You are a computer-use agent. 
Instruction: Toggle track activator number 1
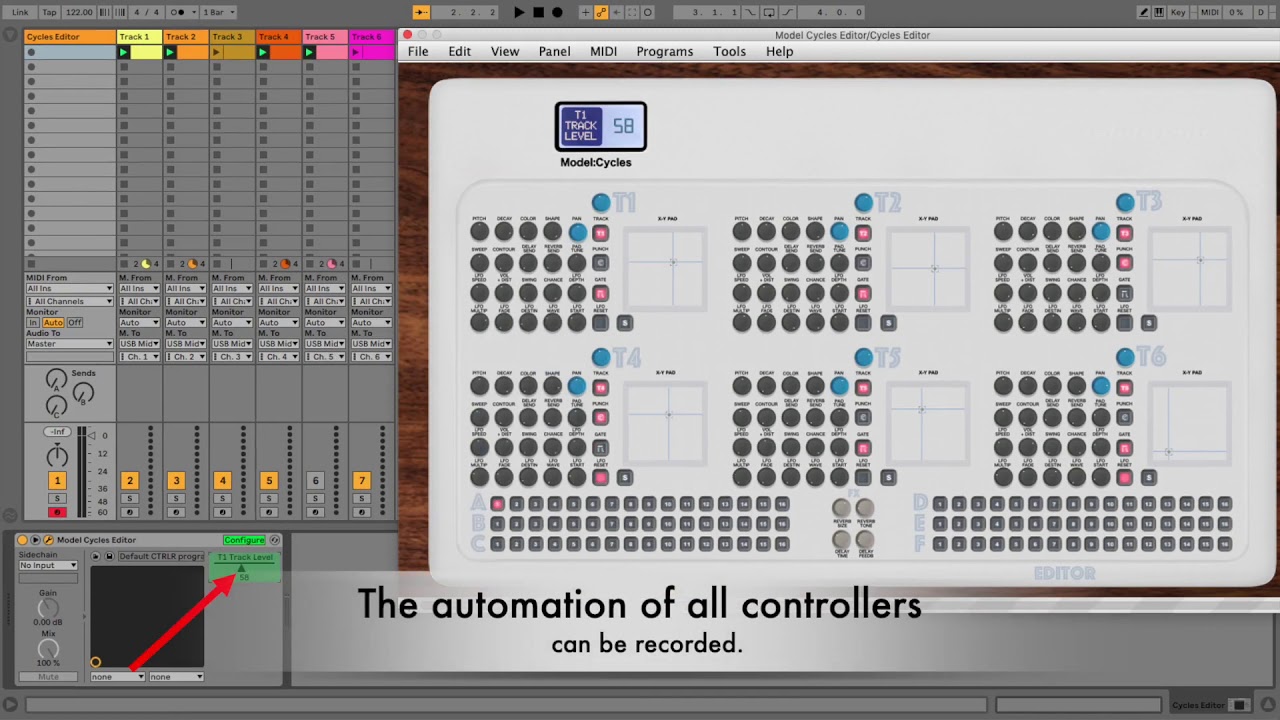[x=57, y=481]
